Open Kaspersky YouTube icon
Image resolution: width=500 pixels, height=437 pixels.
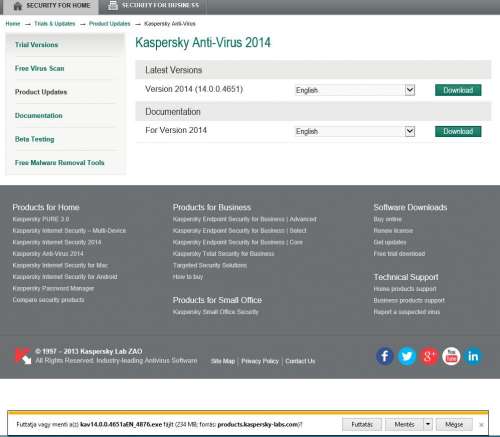pyautogui.click(x=451, y=356)
